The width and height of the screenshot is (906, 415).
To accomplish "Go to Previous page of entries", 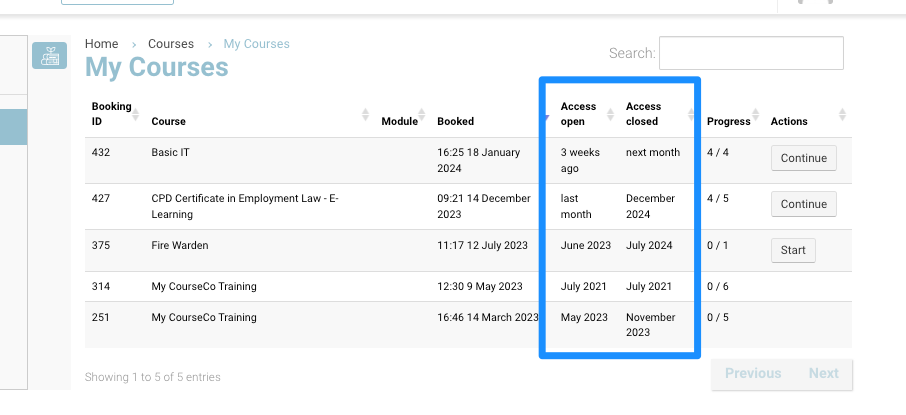I will pyautogui.click(x=752, y=373).
